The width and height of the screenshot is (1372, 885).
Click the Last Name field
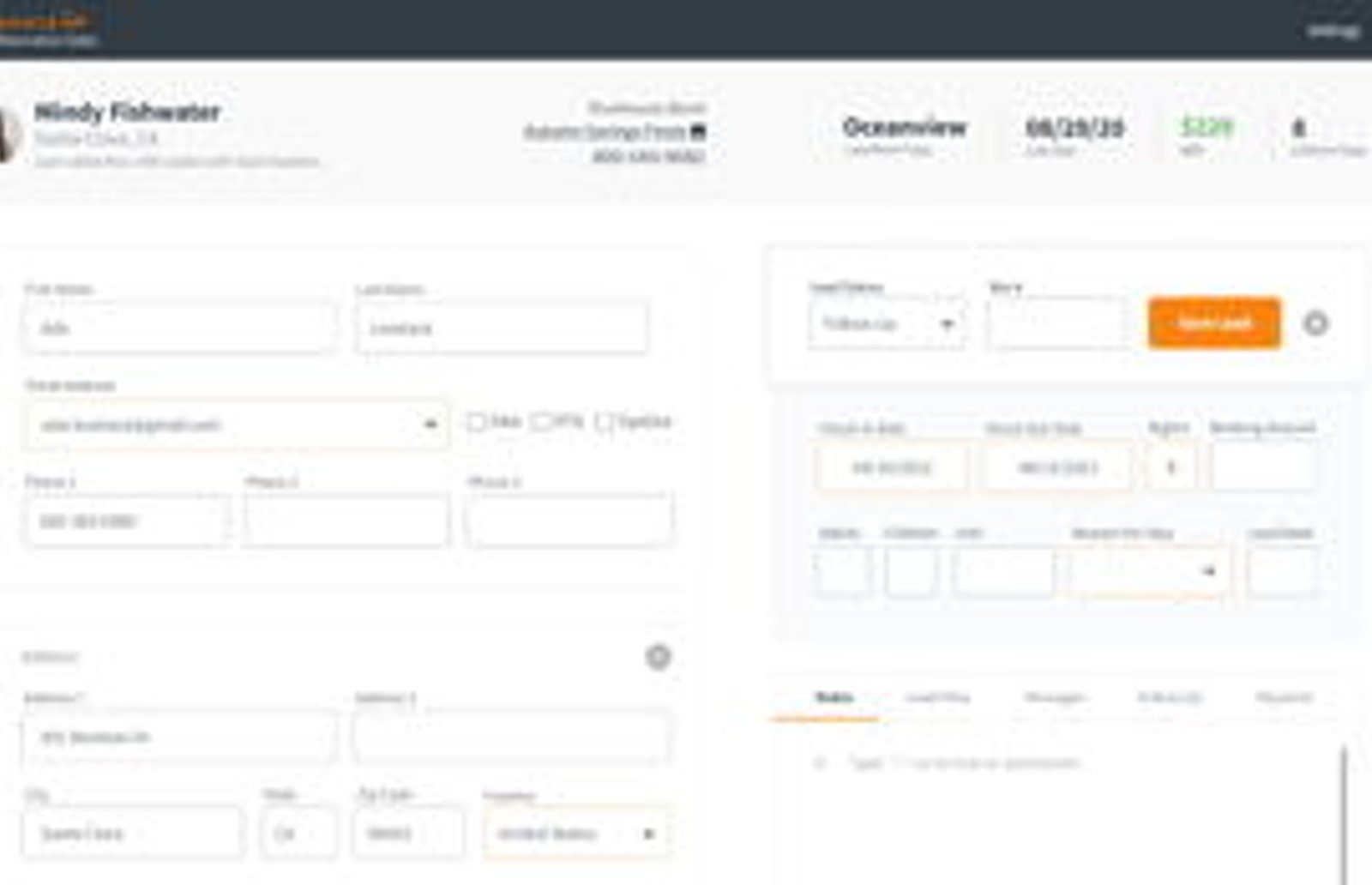tap(502, 327)
